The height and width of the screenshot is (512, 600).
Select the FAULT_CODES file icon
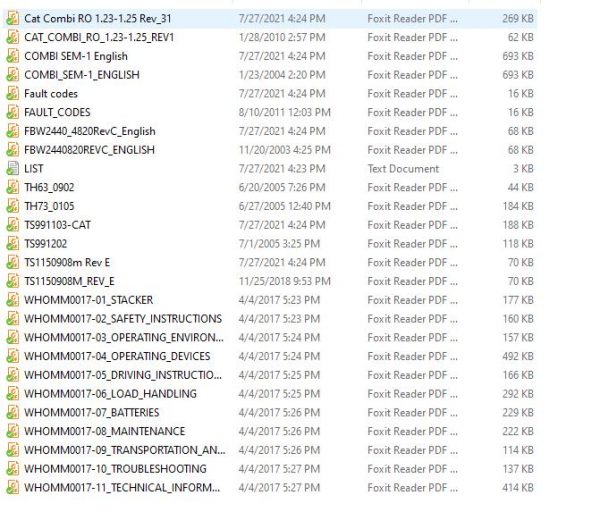[13, 112]
